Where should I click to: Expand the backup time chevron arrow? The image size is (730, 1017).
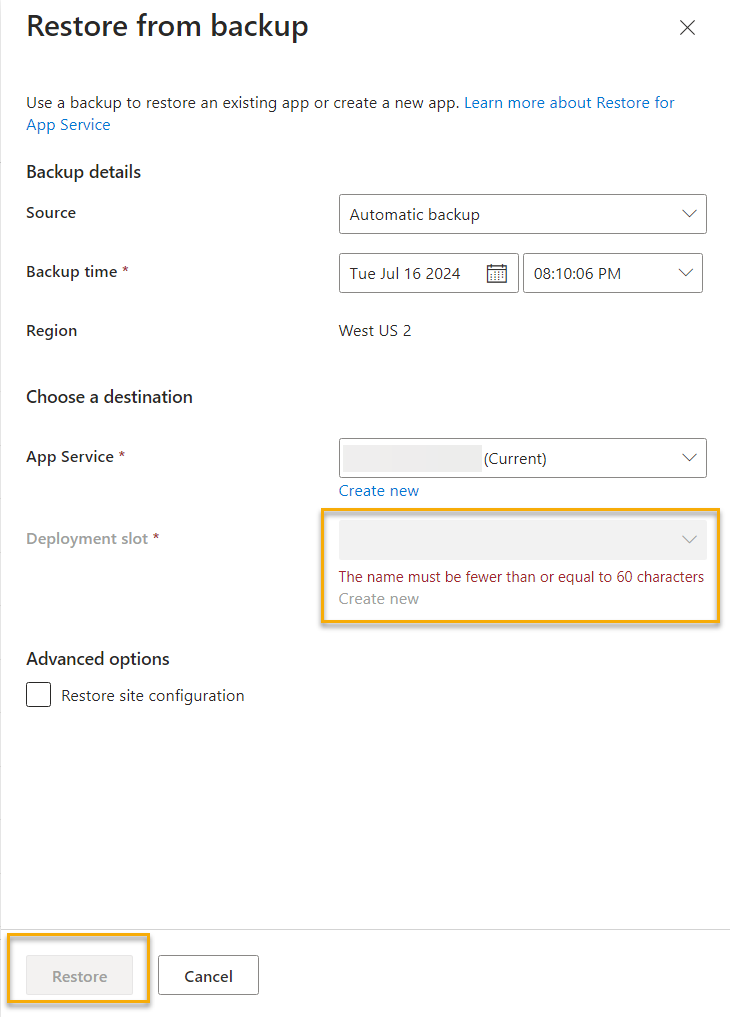[685, 272]
